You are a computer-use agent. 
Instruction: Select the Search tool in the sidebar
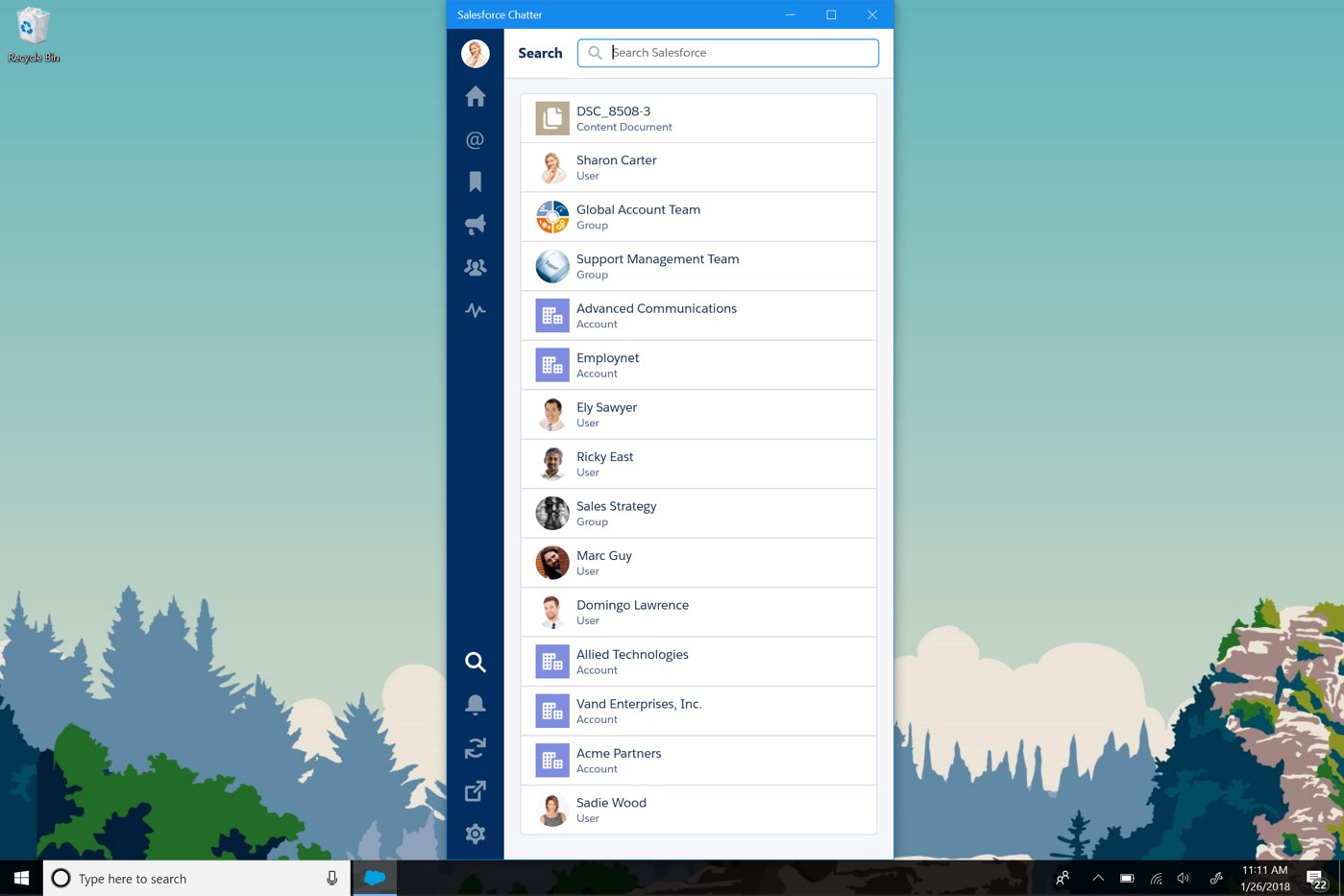coord(475,662)
